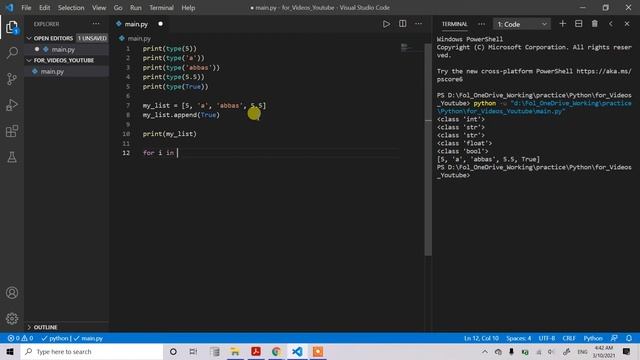Open the Run and Debug view

tap(12, 105)
